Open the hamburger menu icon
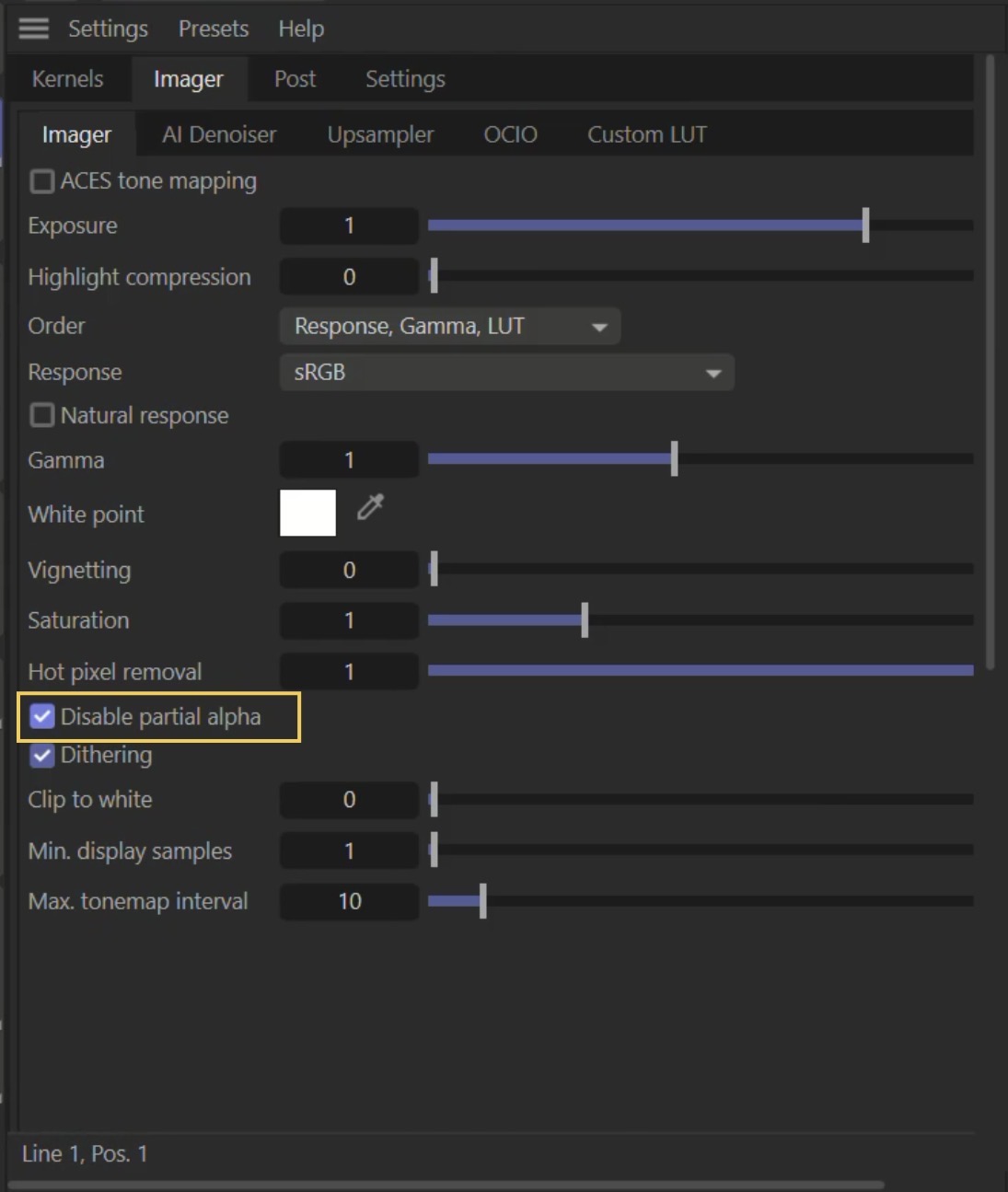 pos(33,29)
